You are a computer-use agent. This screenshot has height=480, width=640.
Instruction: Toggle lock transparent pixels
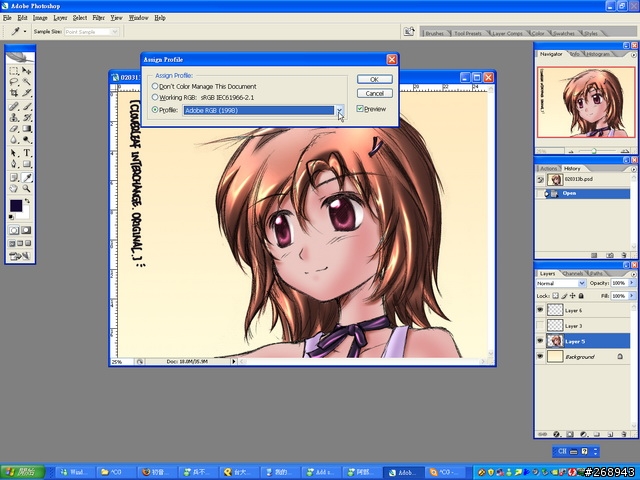tap(555, 296)
